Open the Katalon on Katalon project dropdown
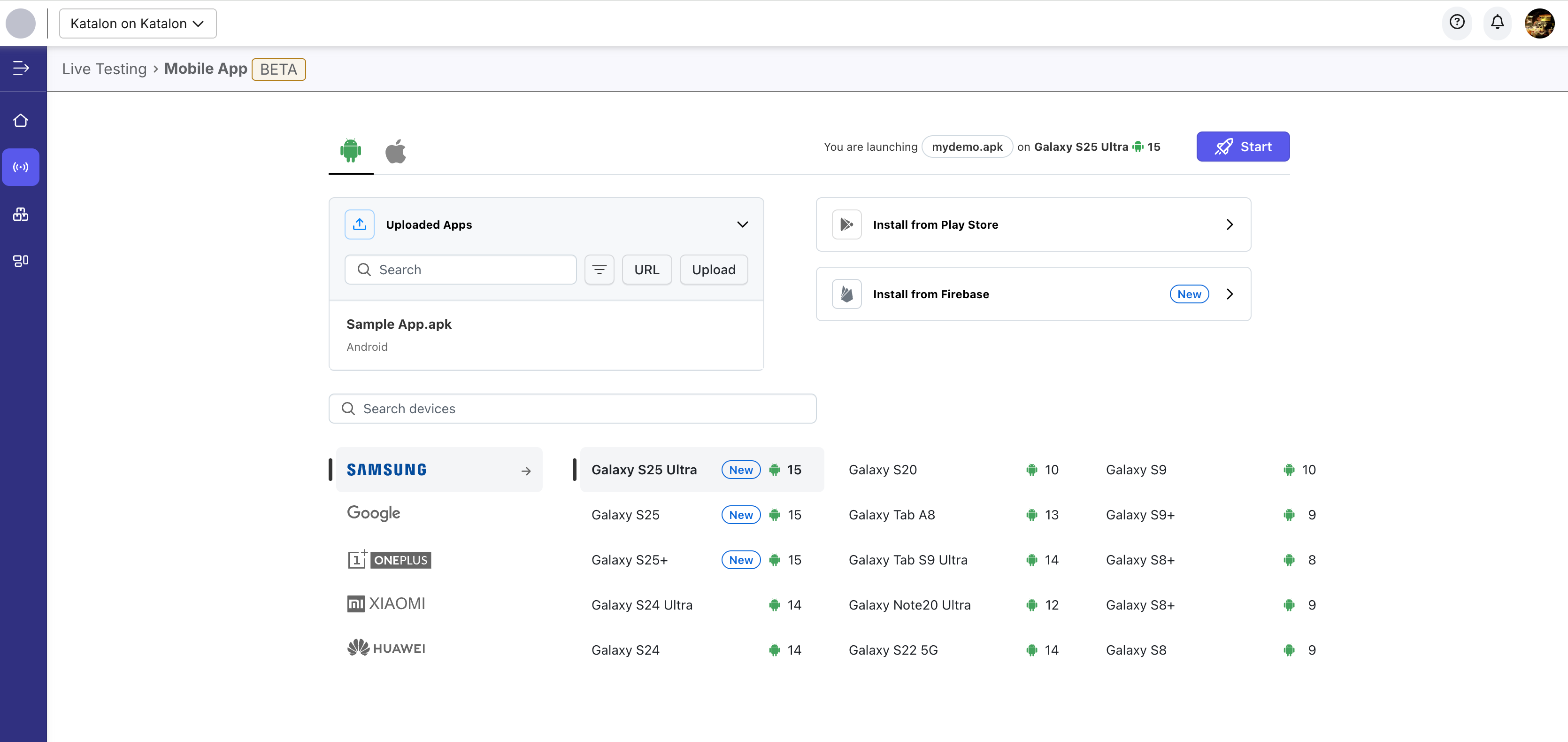The width and height of the screenshot is (1568, 742). click(138, 23)
